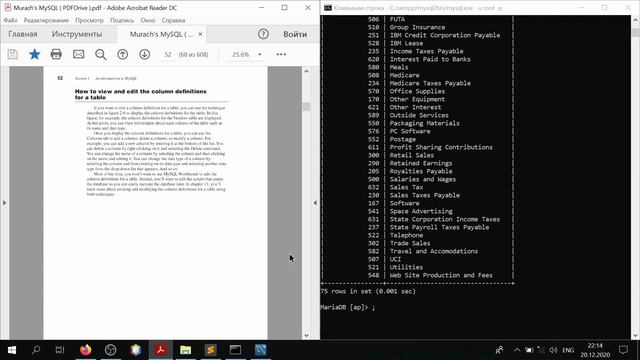Click 'State Corporation Income Taxes' row
The height and width of the screenshot is (360, 640).
pos(445,219)
